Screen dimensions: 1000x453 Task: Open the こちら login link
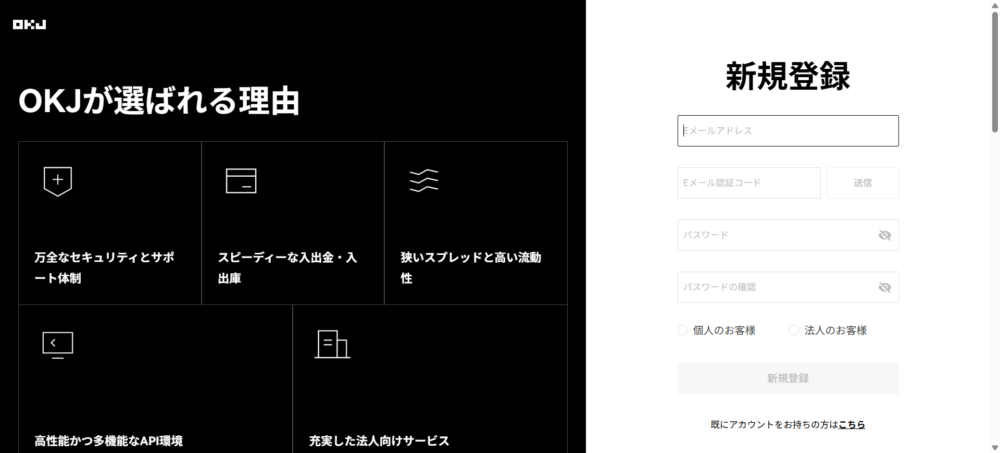coord(852,425)
